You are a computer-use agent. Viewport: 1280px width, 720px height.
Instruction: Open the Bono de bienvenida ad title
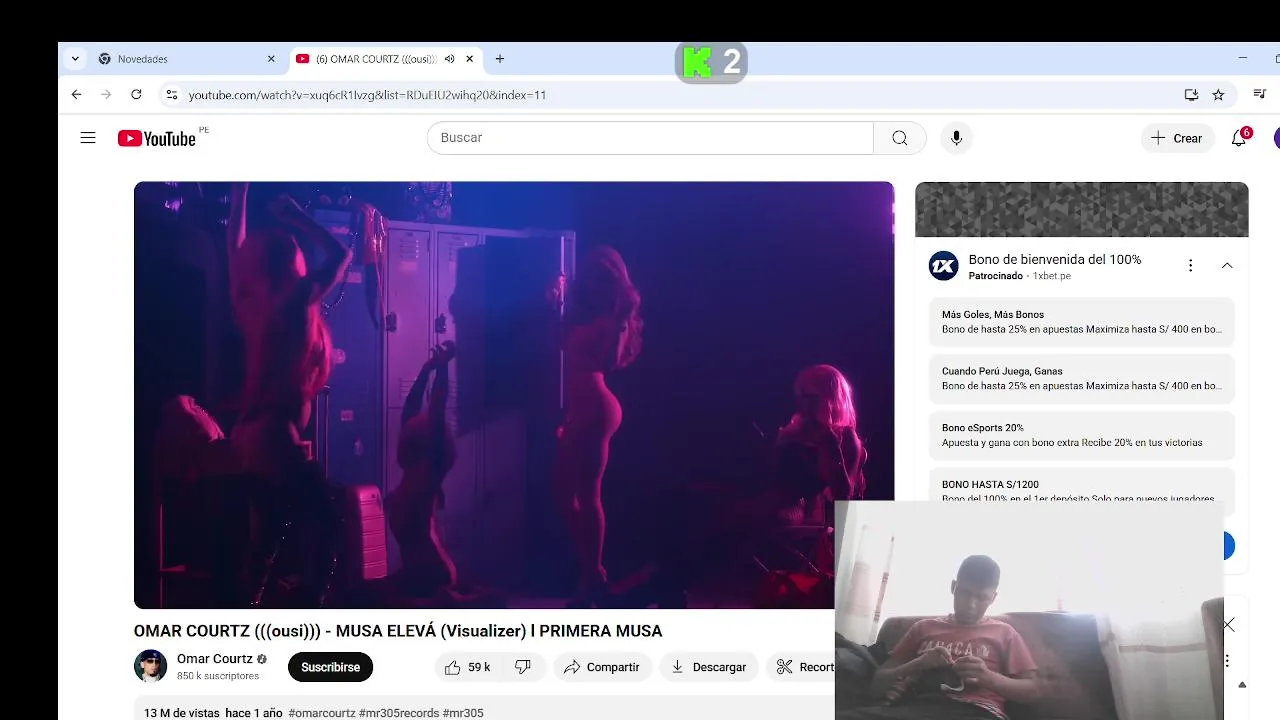point(1055,259)
